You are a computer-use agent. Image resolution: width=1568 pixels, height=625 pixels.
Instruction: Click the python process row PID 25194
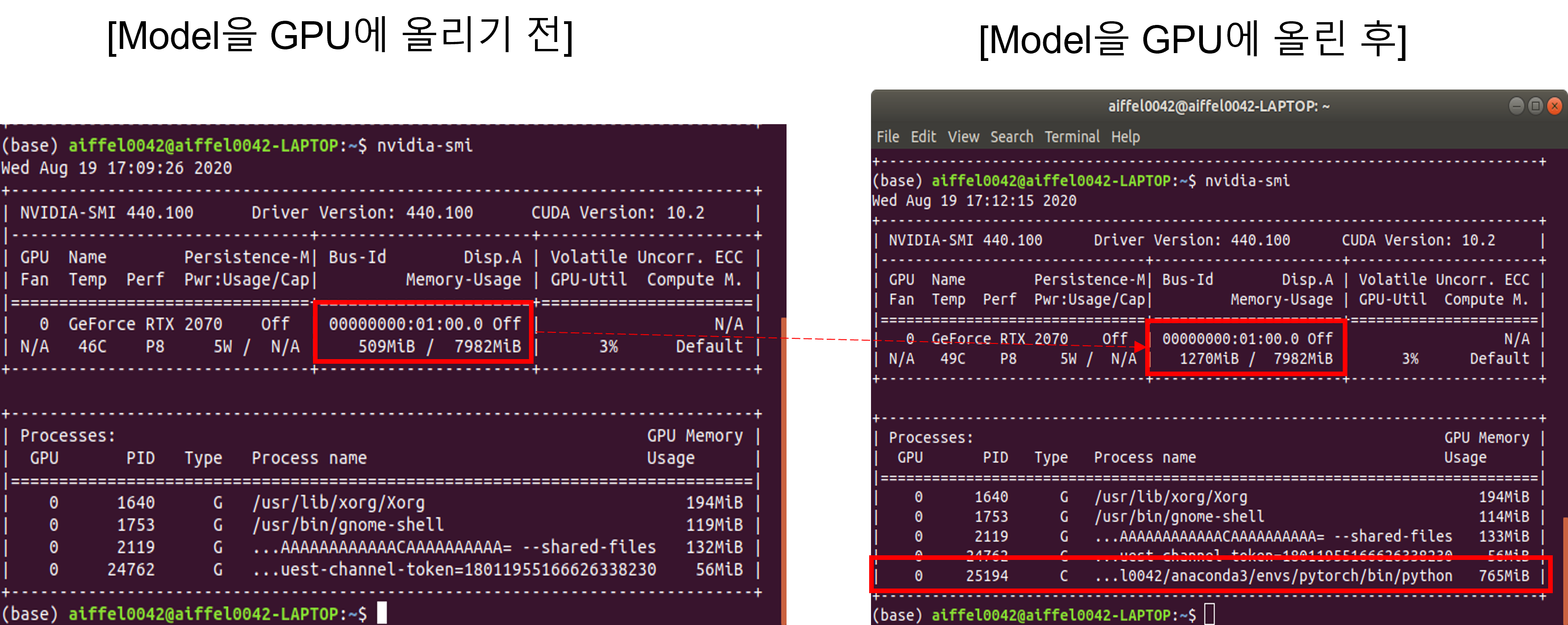tap(987, 576)
